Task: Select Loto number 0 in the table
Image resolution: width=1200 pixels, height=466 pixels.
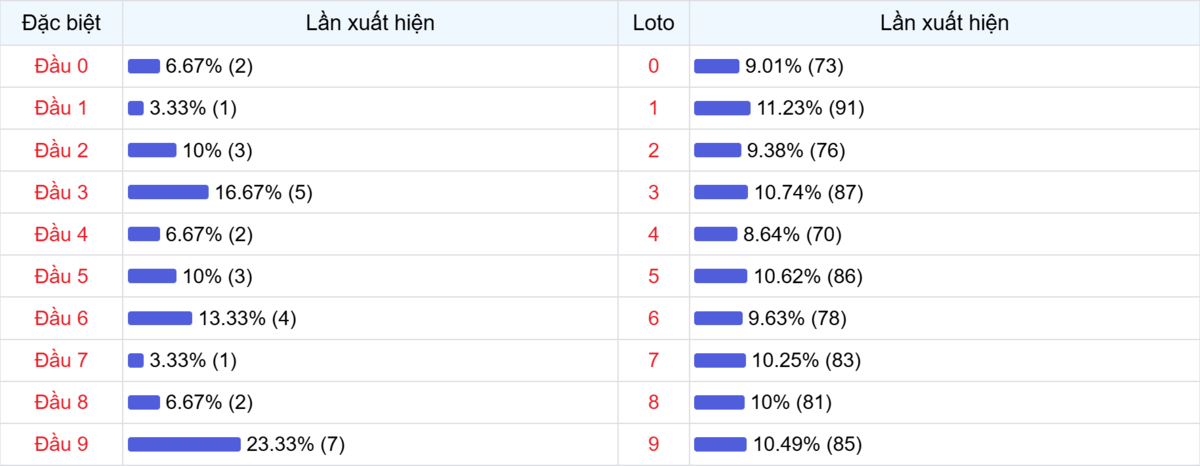Action: tap(654, 66)
